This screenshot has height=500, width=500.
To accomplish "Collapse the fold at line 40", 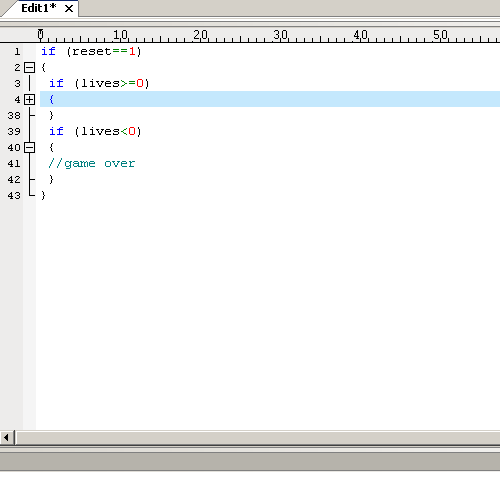I will tap(30, 148).
